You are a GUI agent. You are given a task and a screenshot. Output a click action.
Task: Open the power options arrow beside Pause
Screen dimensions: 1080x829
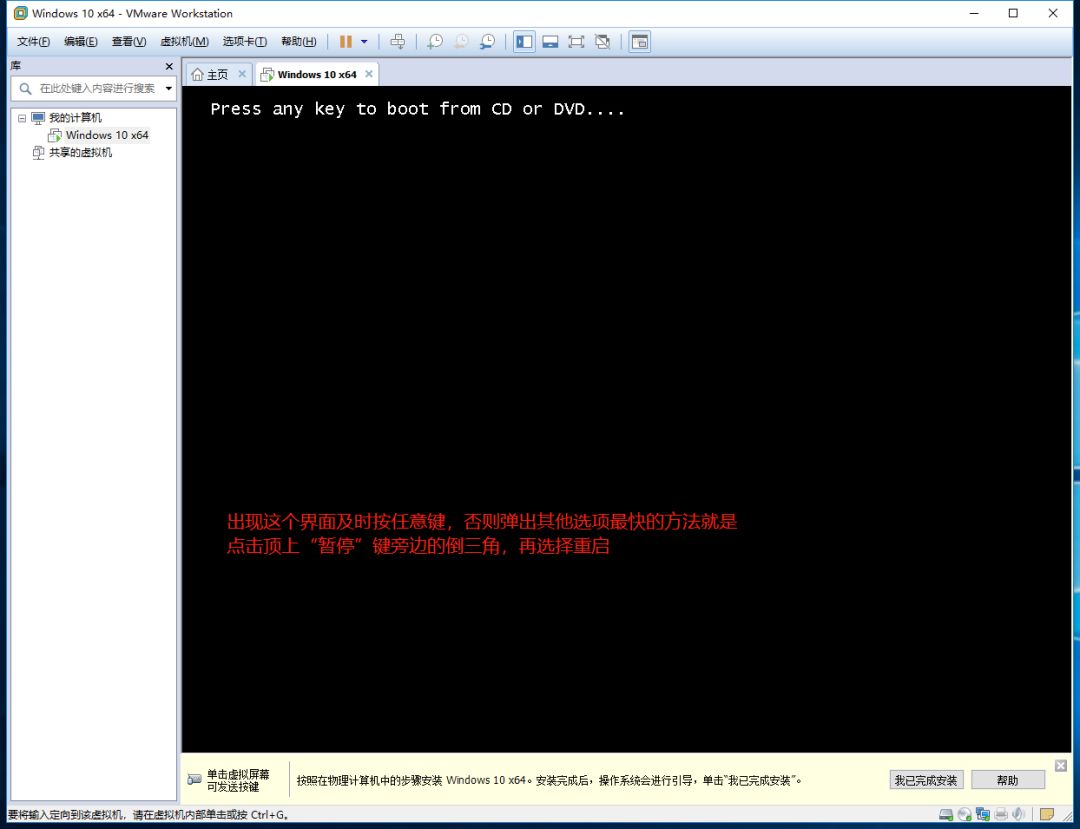pyautogui.click(x=364, y=42)
